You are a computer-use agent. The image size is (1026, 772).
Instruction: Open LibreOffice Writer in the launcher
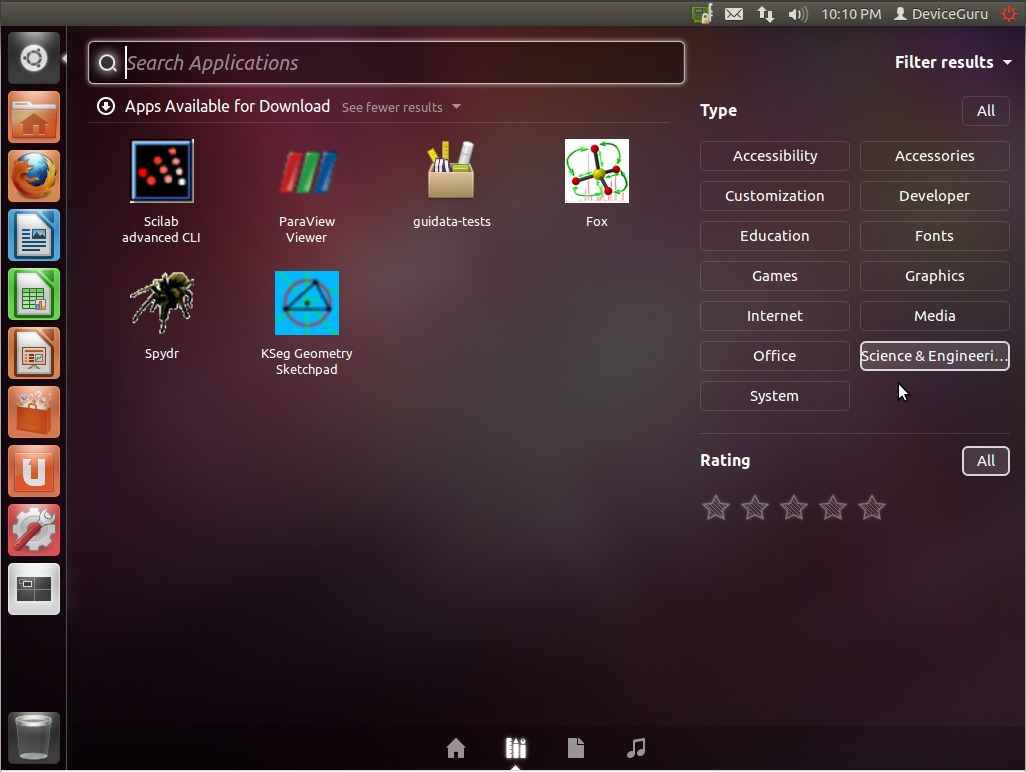click(34, 235)
